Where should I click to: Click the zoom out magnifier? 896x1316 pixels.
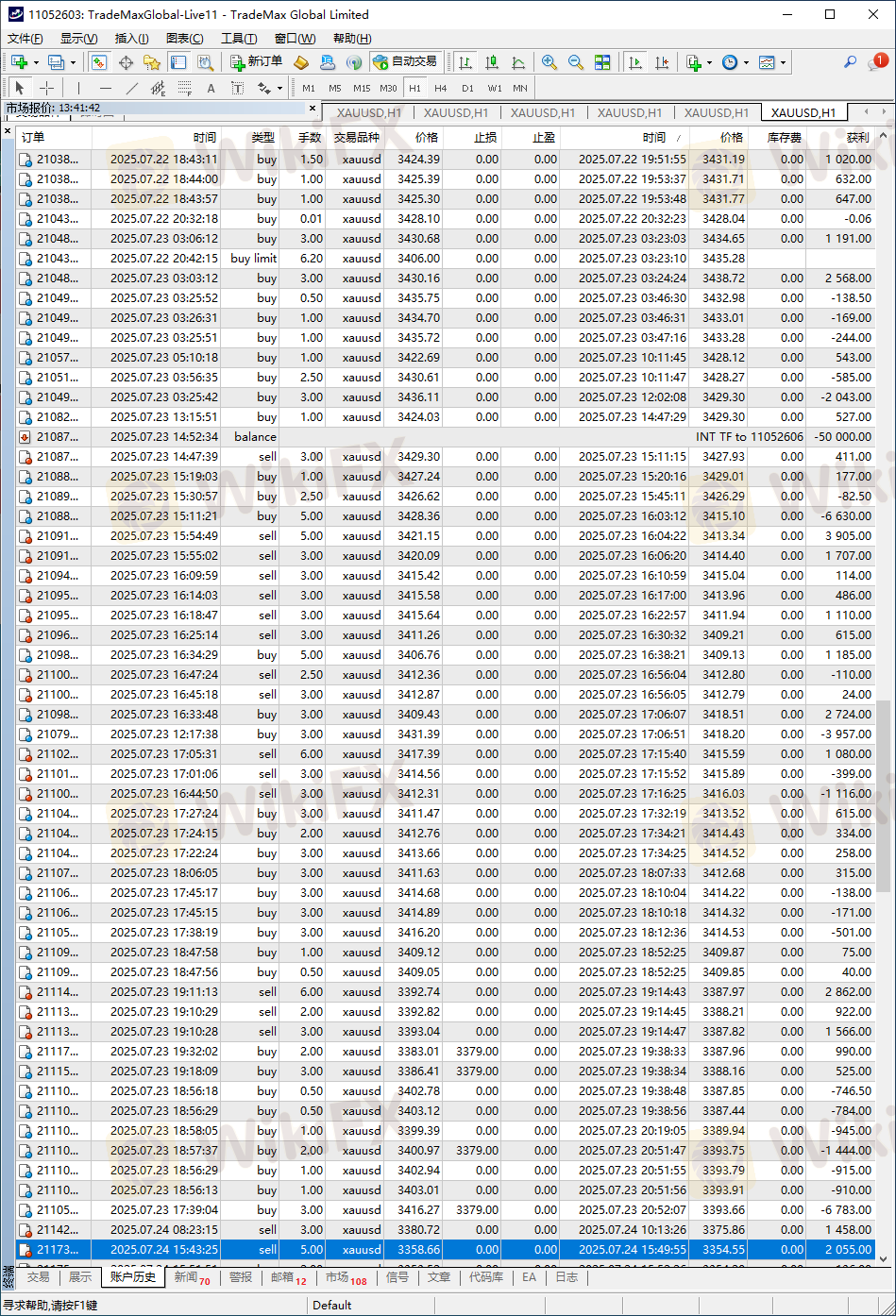coord(575,62)
